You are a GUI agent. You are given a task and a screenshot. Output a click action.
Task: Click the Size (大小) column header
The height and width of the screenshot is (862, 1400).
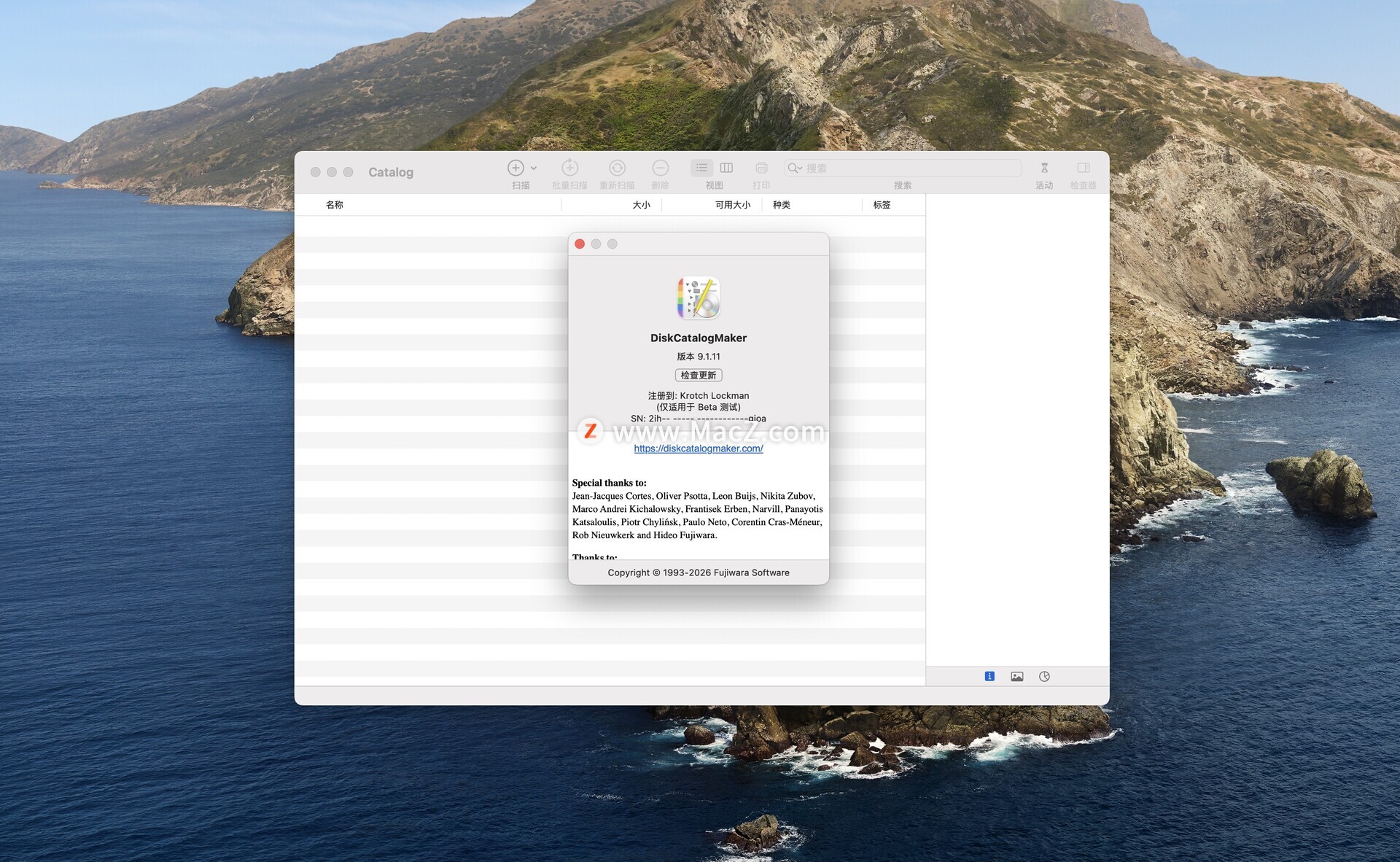pos(641,205)
